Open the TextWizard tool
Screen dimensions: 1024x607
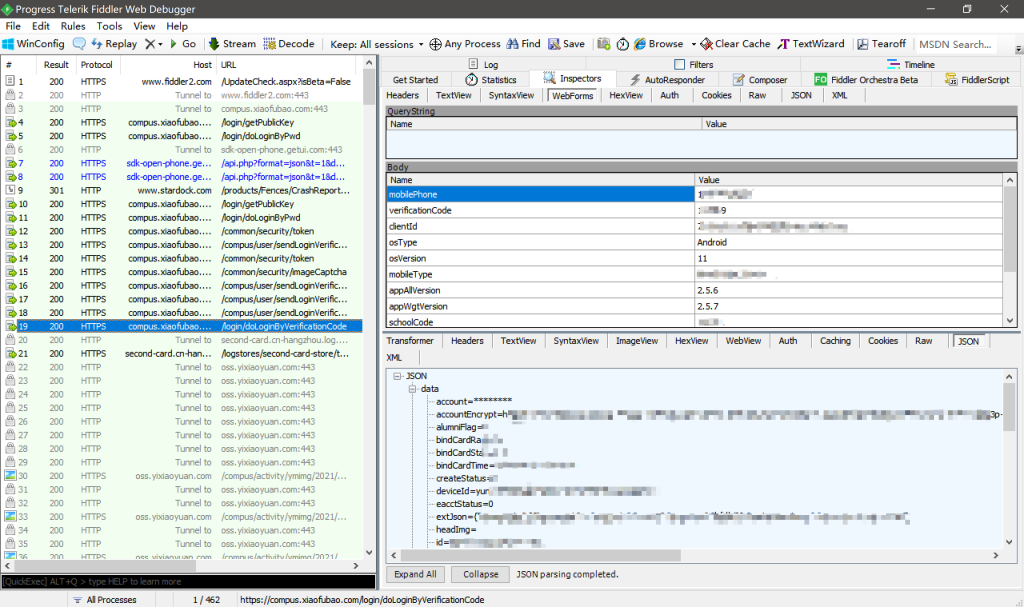point(811,44)
